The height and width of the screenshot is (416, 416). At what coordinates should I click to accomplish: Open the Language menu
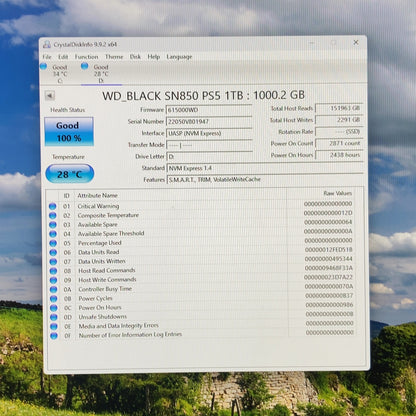coord(179,57)
